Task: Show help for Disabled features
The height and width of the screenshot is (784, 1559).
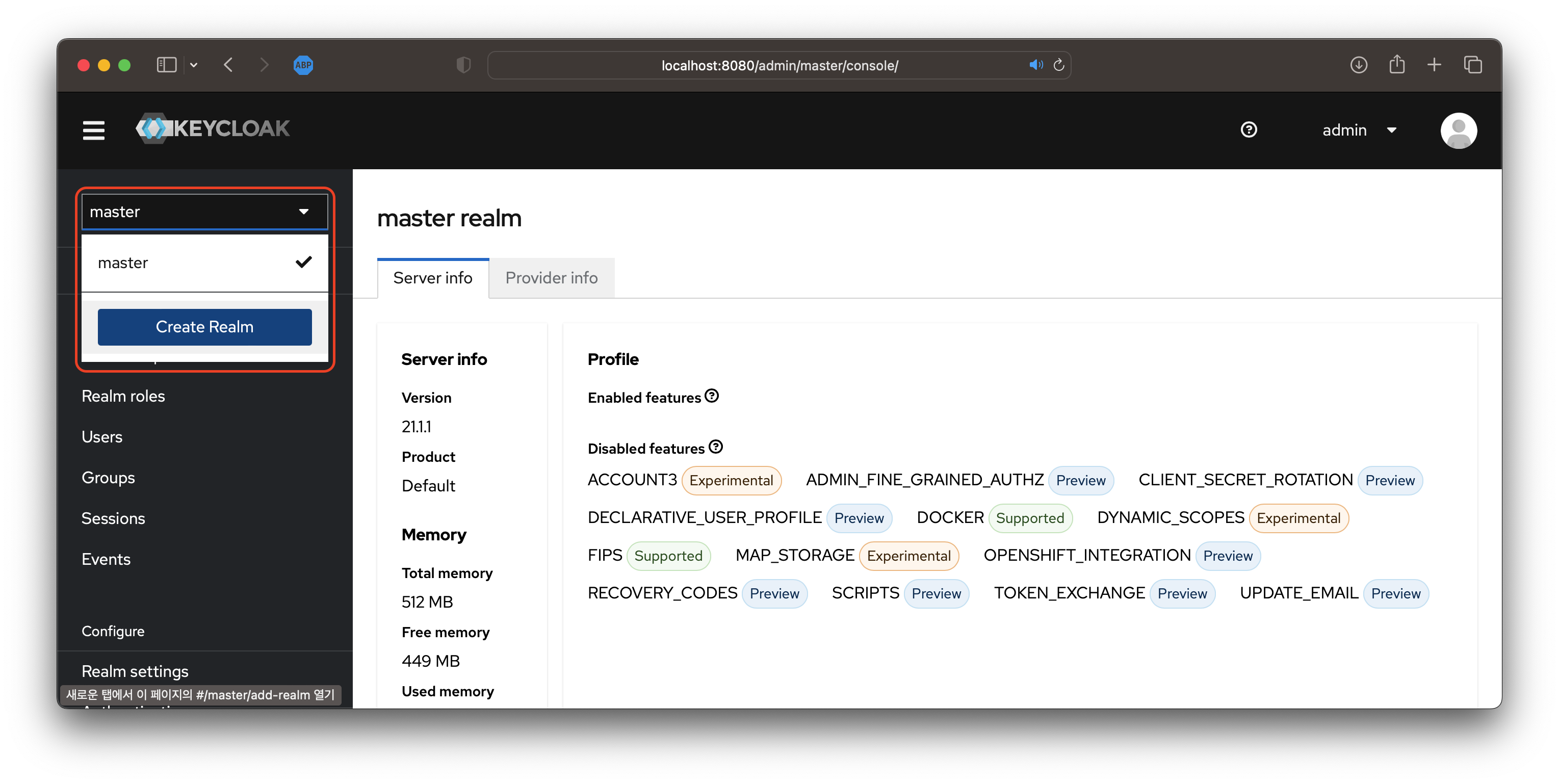Action: click(x=715, y=447)
